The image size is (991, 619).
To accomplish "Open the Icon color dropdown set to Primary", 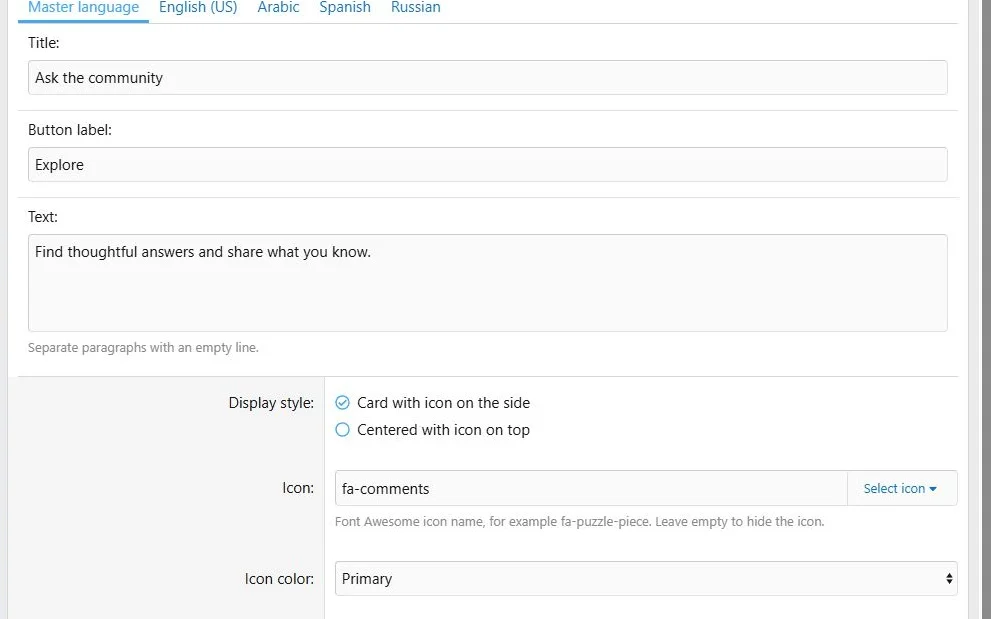I will 646,579.
